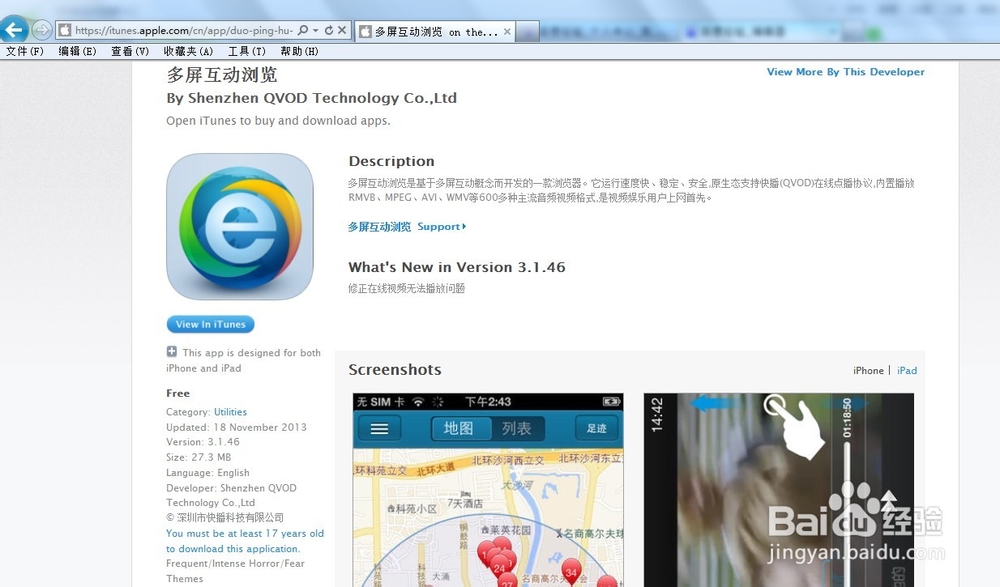1000x587 pixels.
Task: Click Open iTunes to buy and download apps text
Action: click(x=278, y=121)
